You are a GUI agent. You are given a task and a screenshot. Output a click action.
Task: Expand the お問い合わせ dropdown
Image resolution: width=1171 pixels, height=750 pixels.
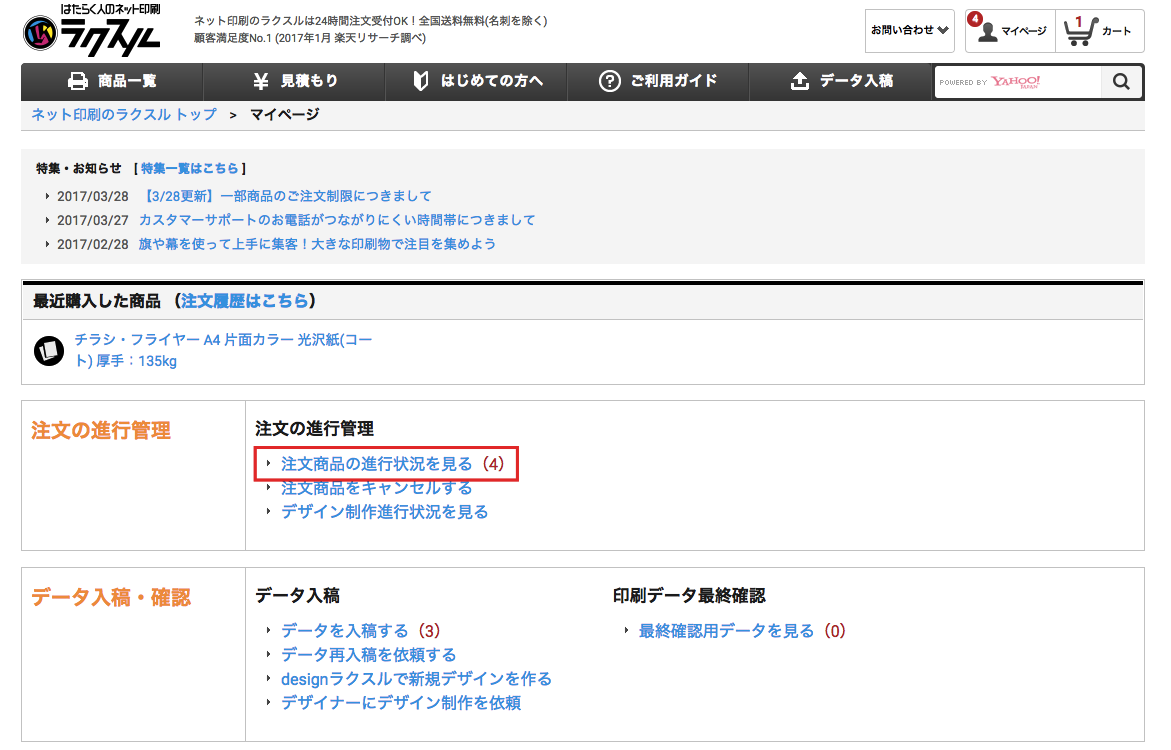pyautogui.click(x=909, y=31)
